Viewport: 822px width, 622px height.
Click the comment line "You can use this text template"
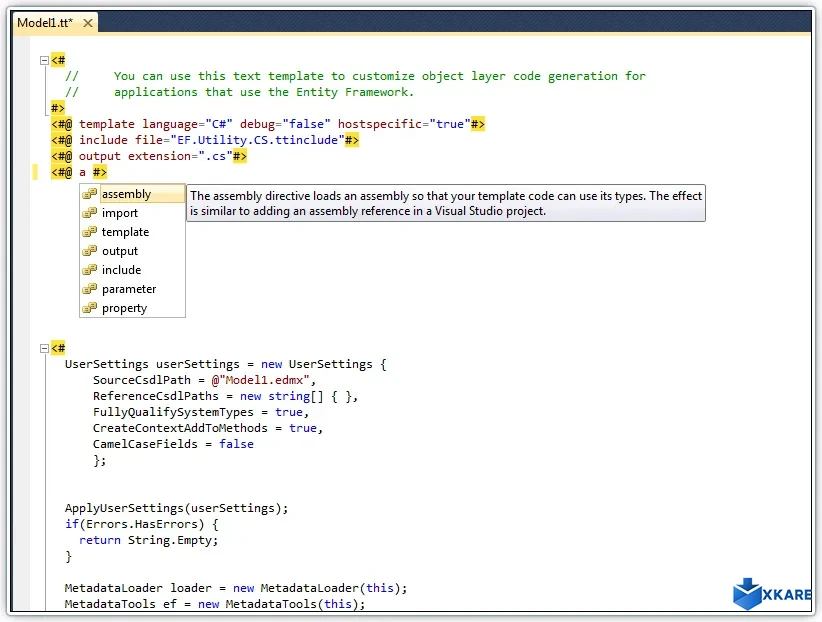point(355,76)
